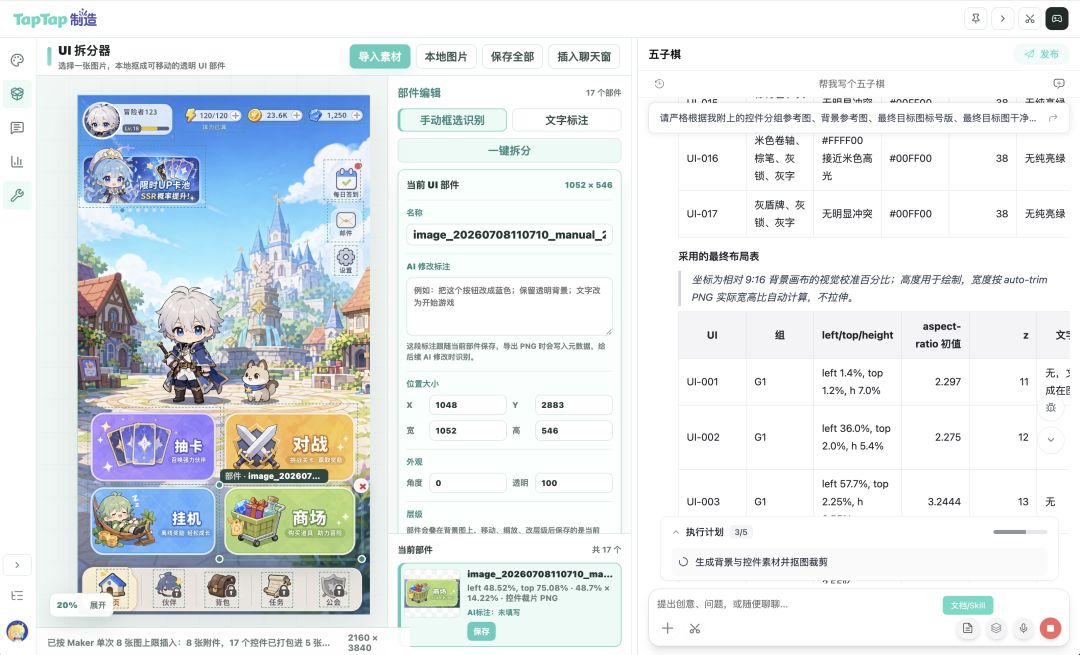Switch to 文字标注 mode
Screen dimensions: 1080x655
point(566,120)
